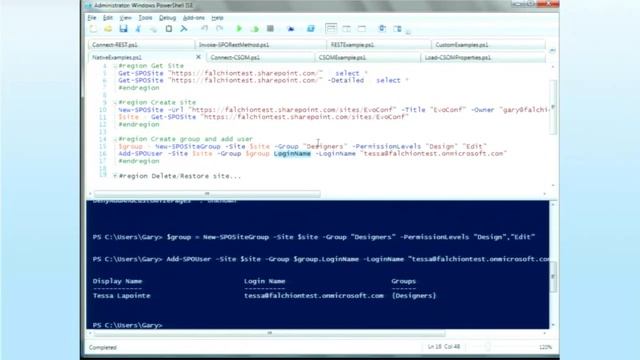Open the Add-ons menu

(193, 18)
